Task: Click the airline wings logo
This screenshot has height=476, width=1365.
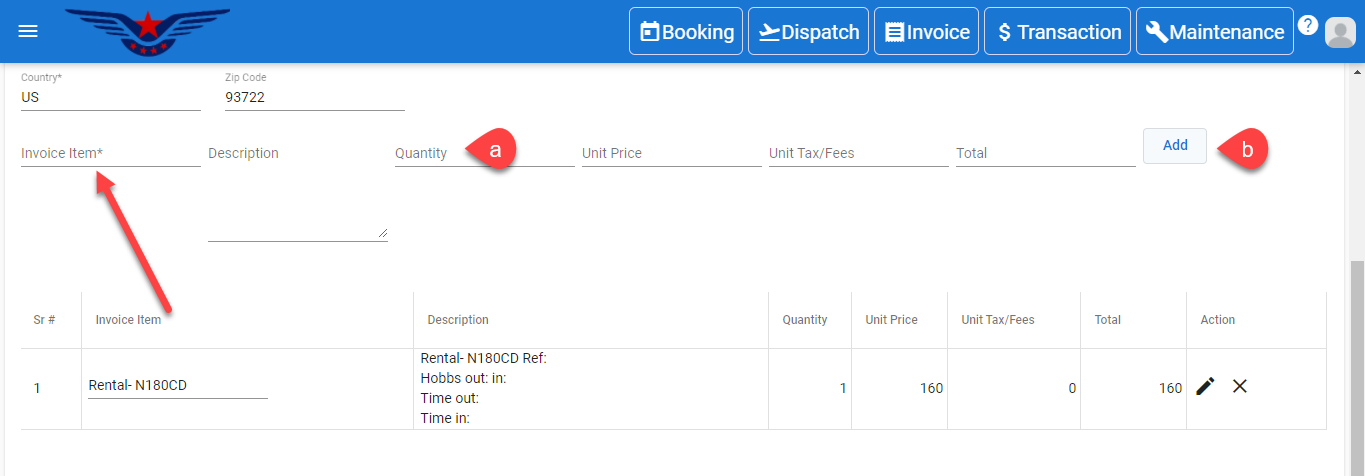Action: click(147, 31)
